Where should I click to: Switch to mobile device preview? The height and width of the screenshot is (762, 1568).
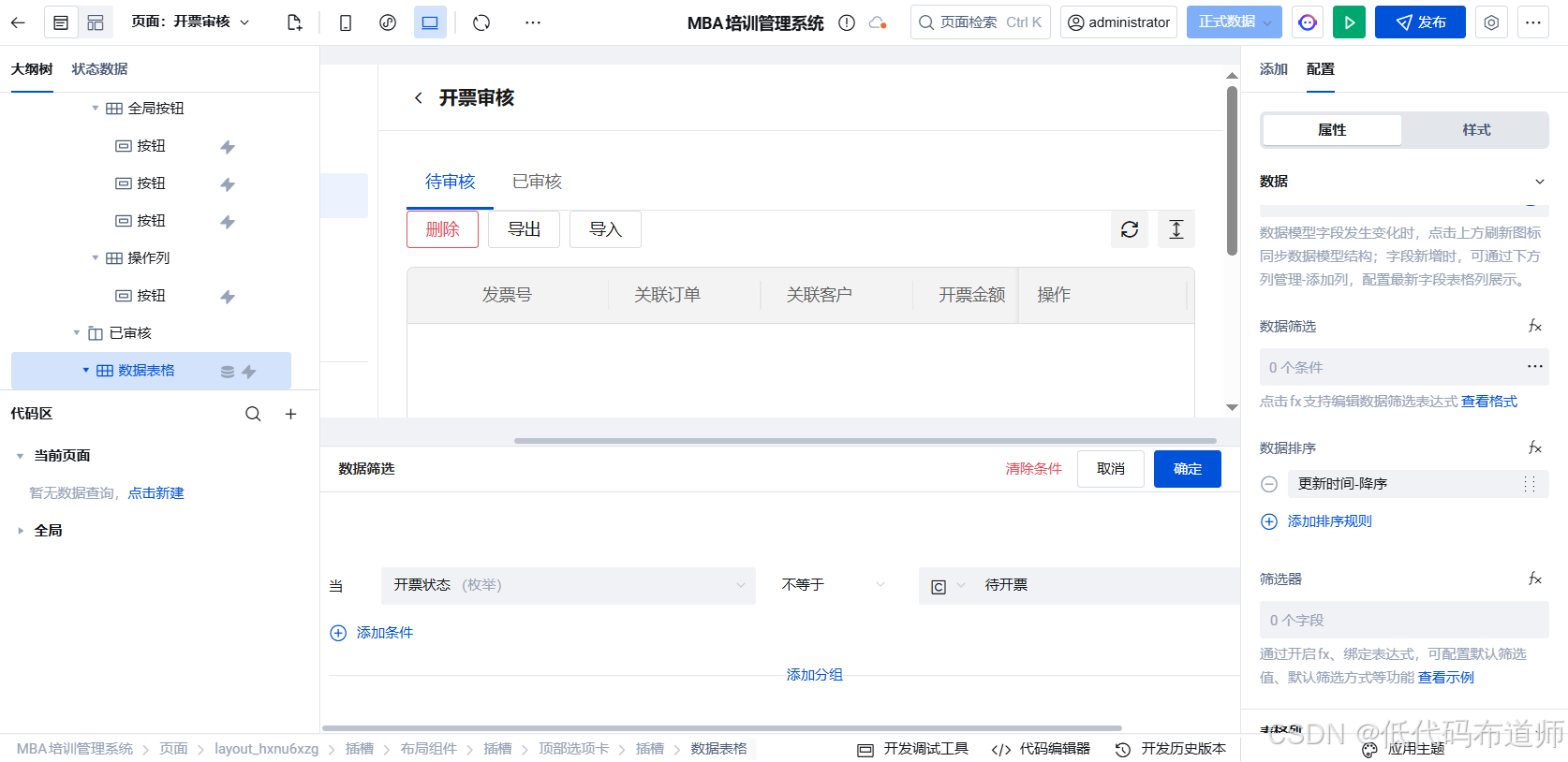(346, 22)
